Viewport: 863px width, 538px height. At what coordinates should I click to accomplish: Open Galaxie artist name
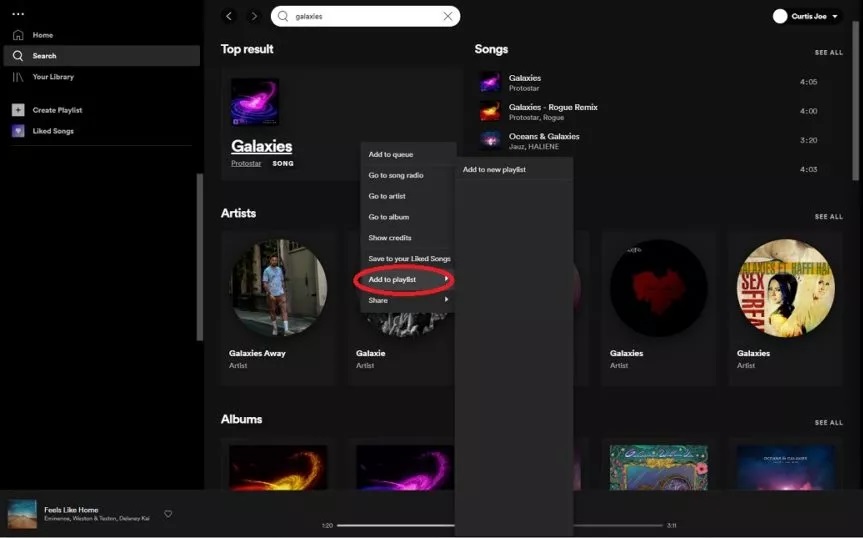[x=370, y=353]
